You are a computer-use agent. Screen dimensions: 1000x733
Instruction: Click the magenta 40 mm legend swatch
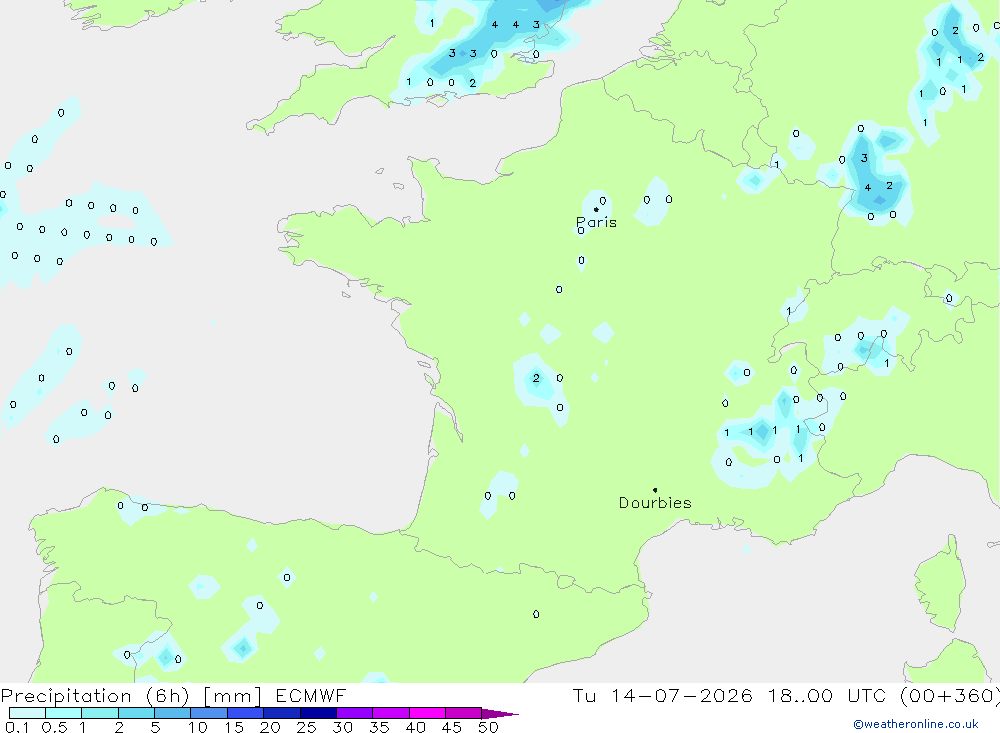pyautogui.click(x=427, y=713)
